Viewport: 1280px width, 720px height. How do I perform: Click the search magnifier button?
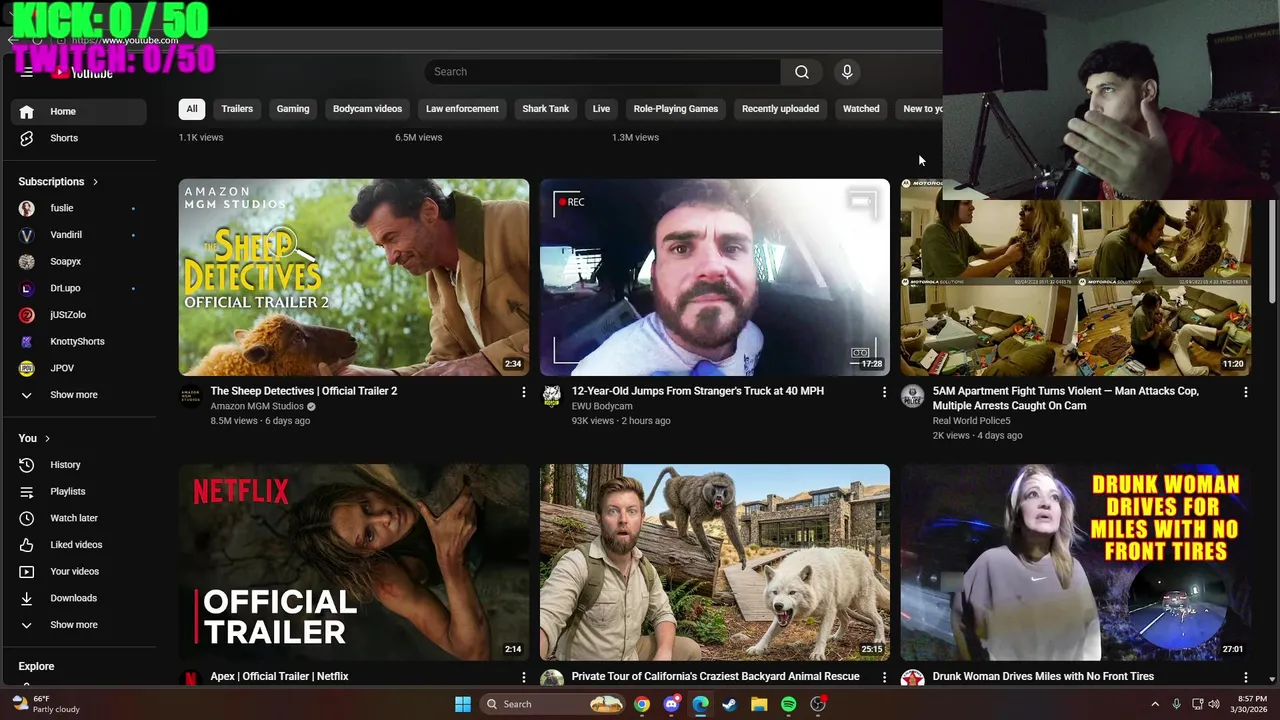pyautogui.click(x=801, y=72)
